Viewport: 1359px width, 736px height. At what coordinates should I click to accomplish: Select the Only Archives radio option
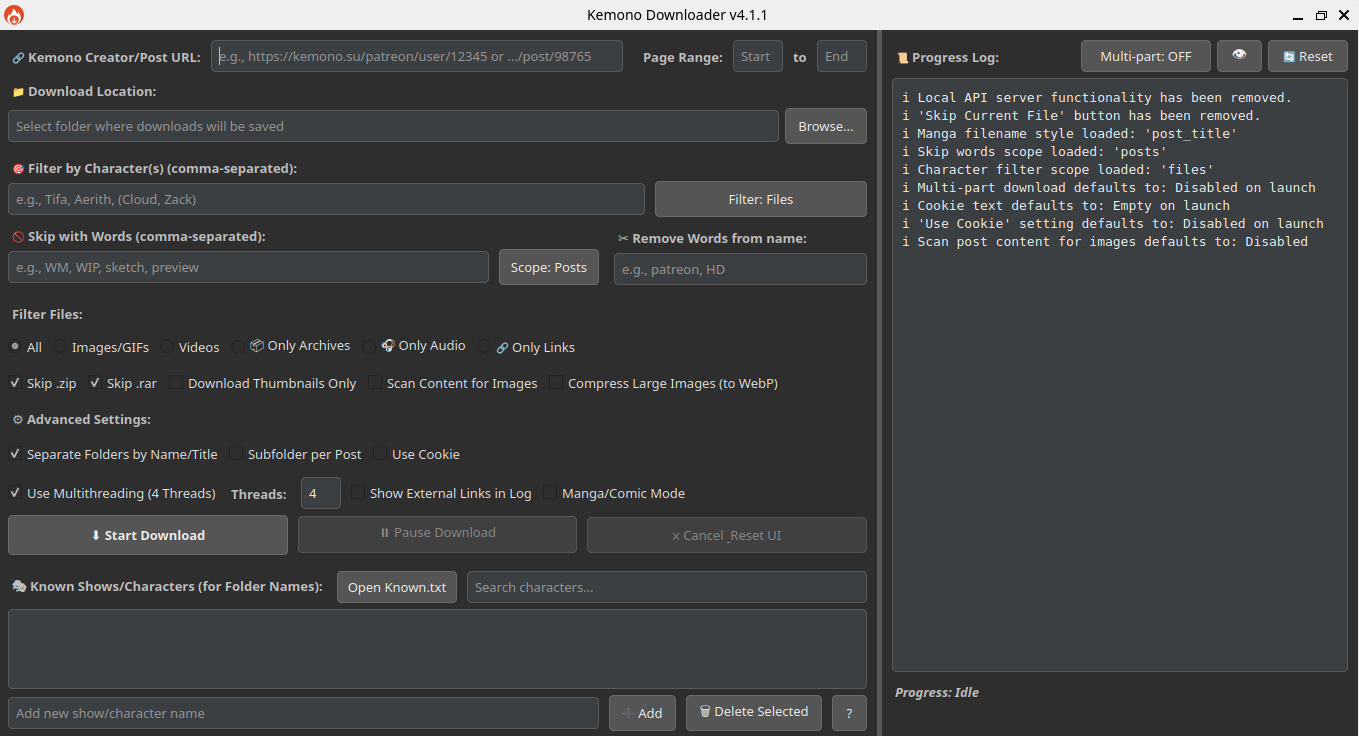[238, 347]
